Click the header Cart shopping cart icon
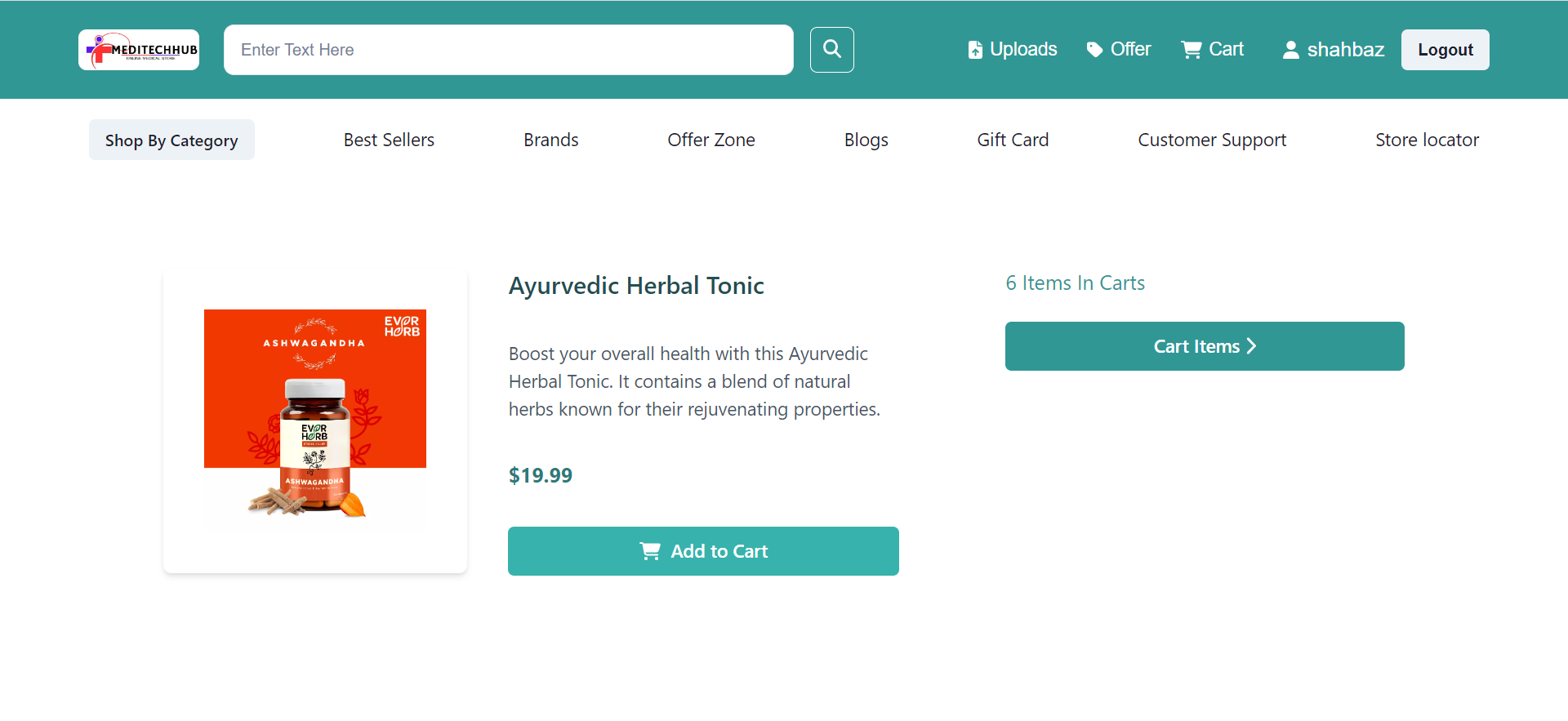 1192,50
